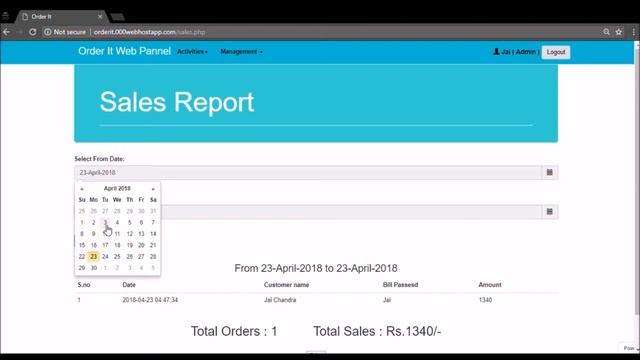The image size is (640, 360).
Task: Pick greyed May 5 in the calendar
Action: click(x=153, y=268)
